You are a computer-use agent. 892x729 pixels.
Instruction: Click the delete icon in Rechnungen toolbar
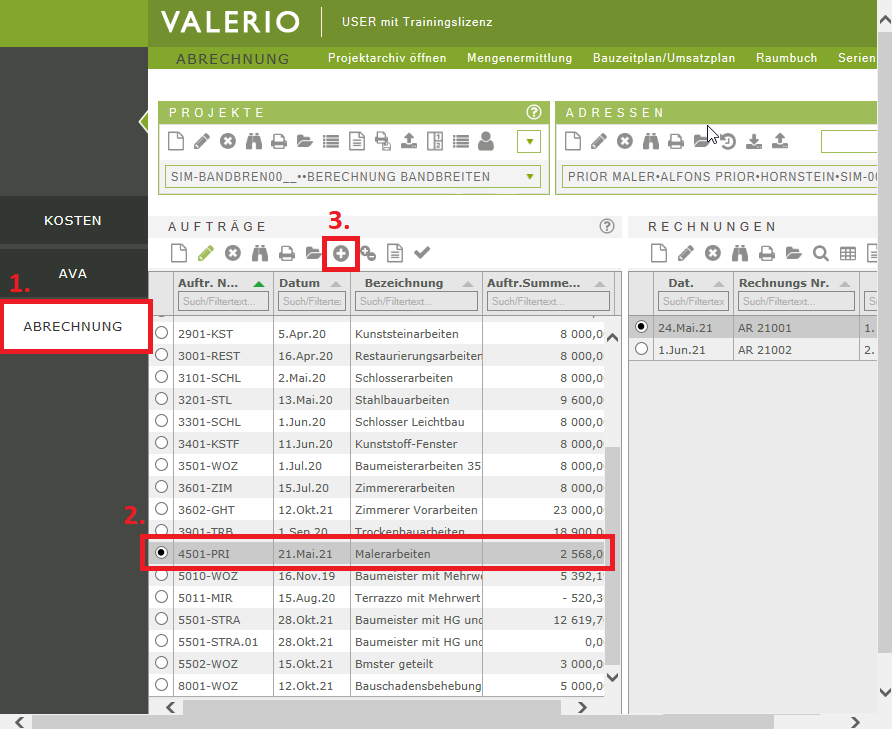pyautogui.click(x=713, y=254)
